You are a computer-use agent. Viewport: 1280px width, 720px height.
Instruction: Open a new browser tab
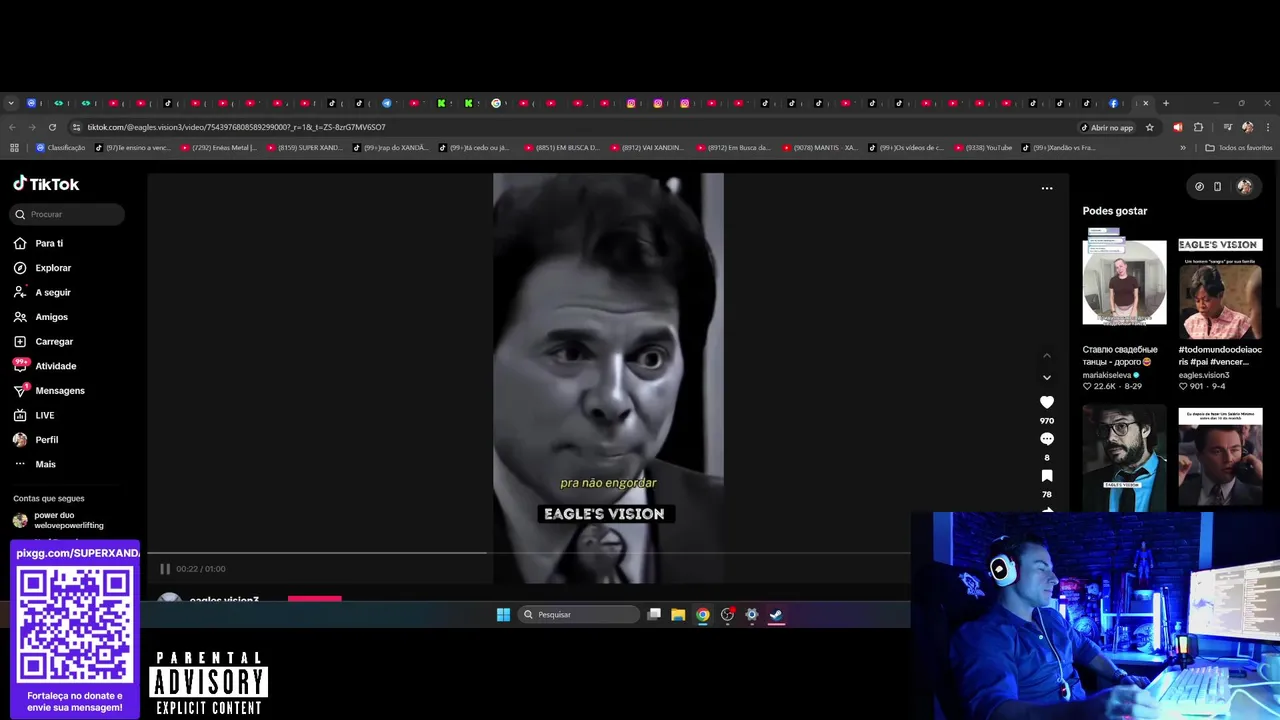point(1166,103)
